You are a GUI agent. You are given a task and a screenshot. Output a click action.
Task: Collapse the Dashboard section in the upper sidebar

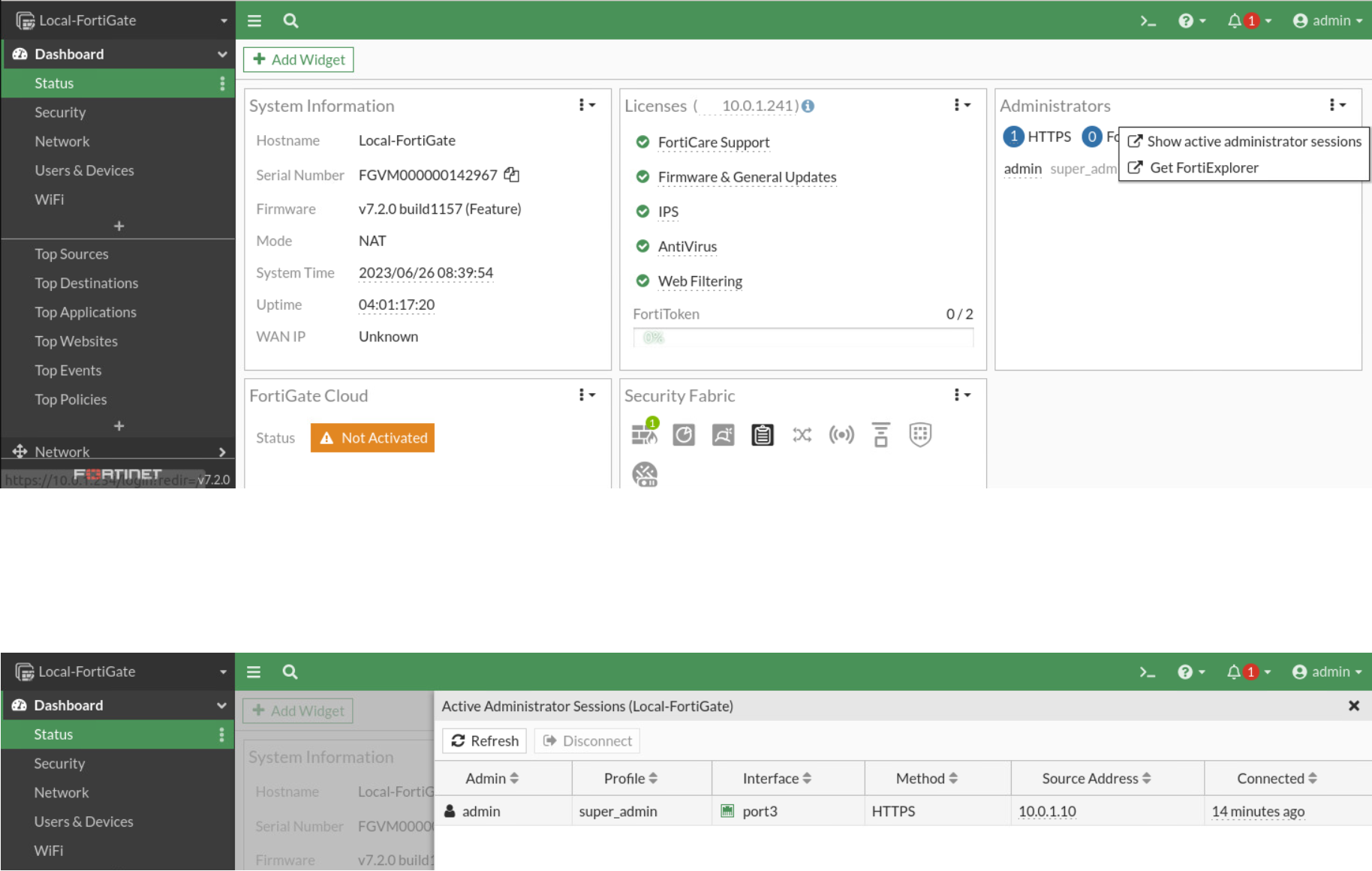point(222,54)
